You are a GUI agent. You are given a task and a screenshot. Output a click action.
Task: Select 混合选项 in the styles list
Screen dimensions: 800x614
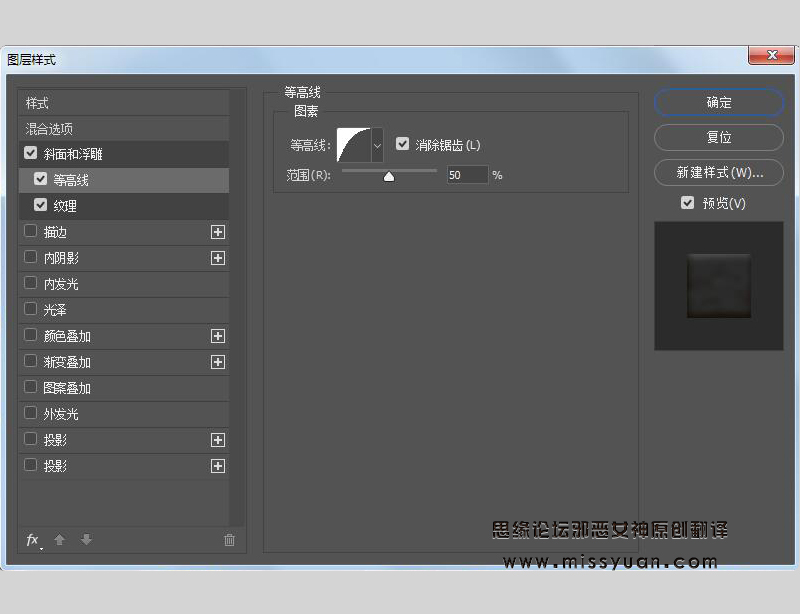[x=50, y=129]
